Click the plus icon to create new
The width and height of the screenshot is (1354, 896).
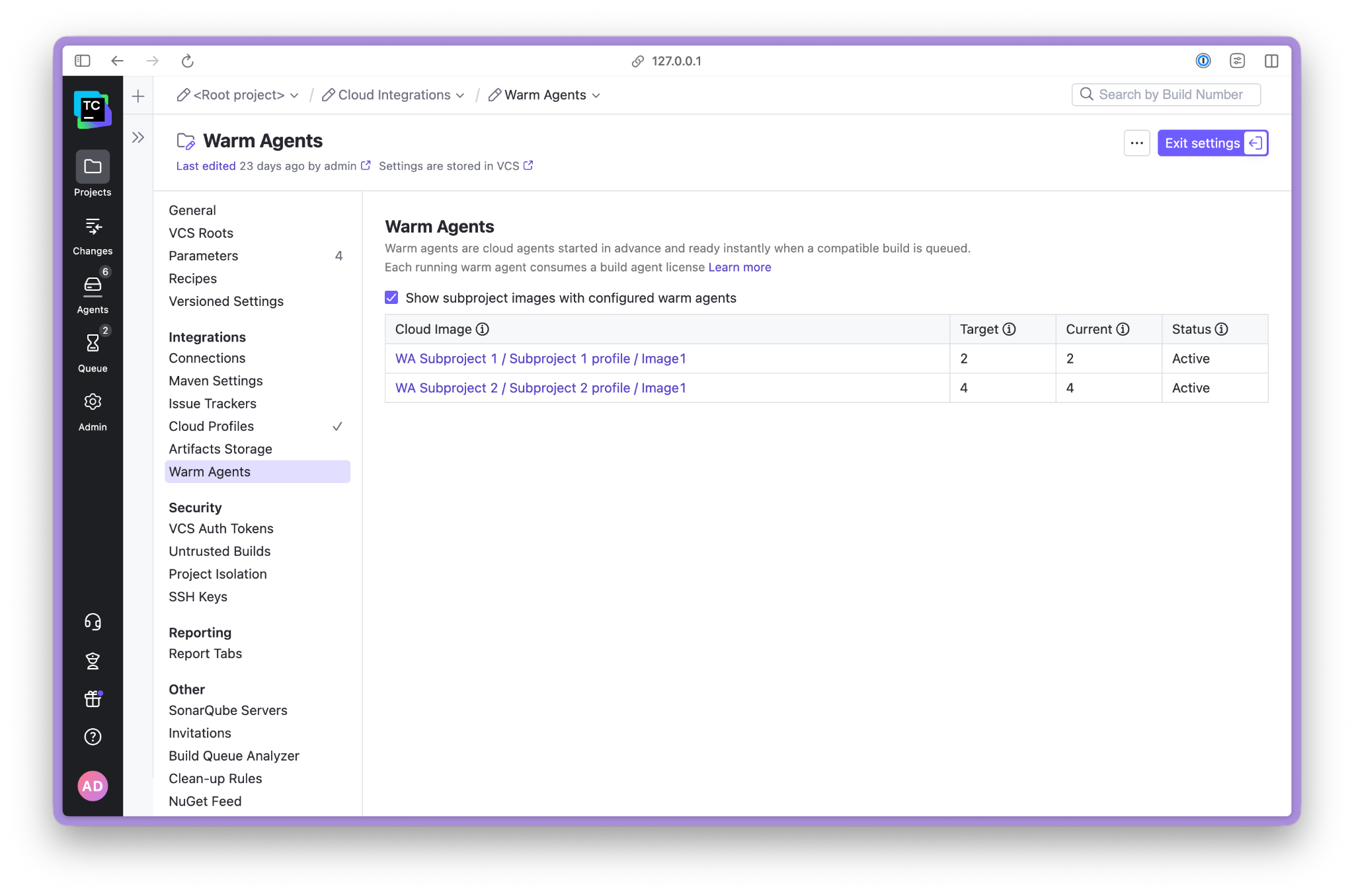pos(138,96)
